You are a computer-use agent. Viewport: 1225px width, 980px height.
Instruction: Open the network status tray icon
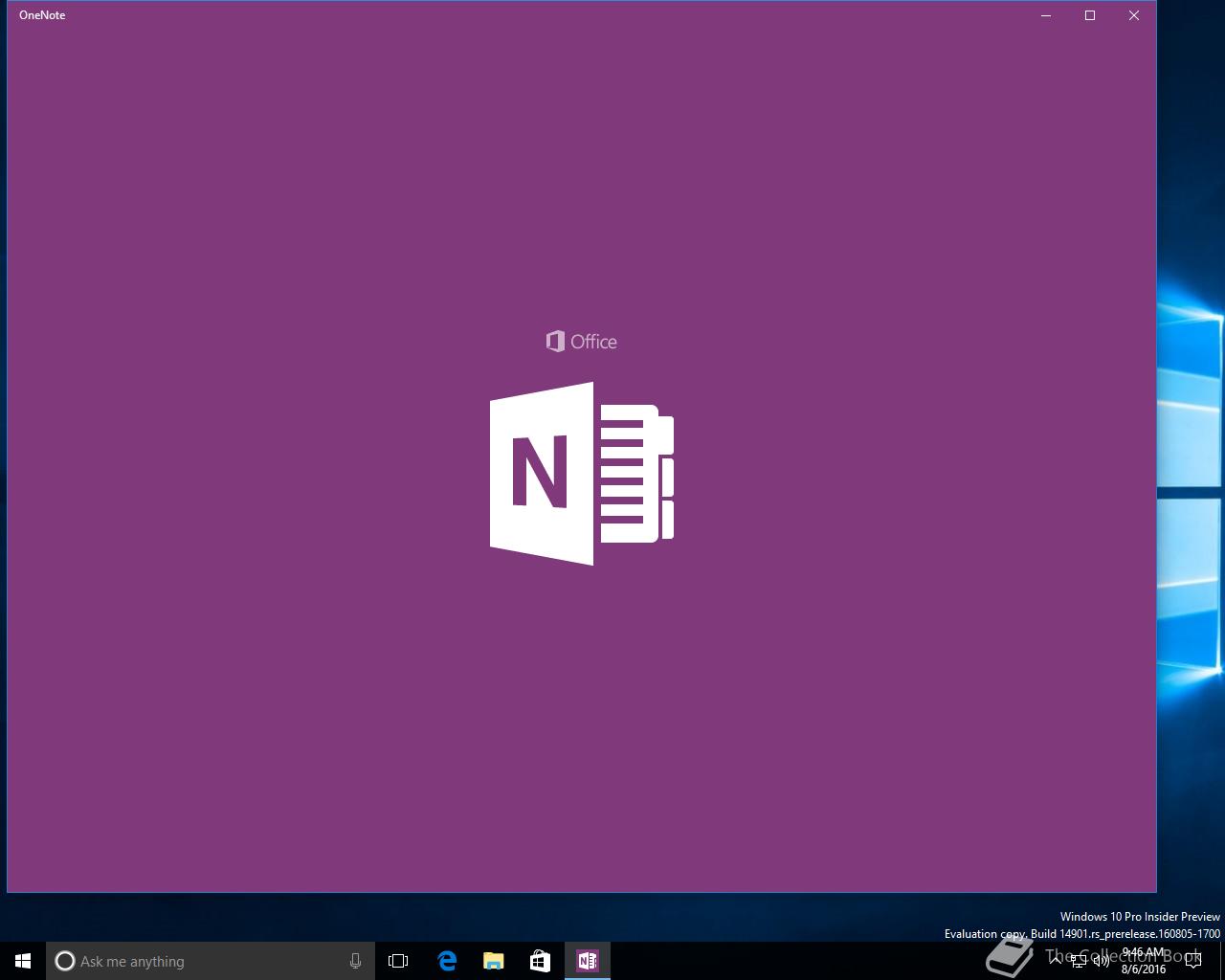coord(1079,961)
